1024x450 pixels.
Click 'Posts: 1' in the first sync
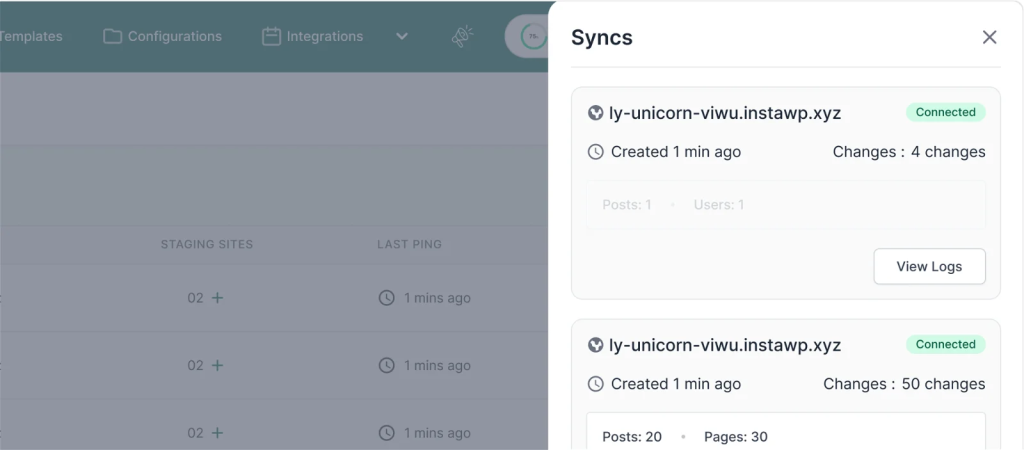click(627, 205)
